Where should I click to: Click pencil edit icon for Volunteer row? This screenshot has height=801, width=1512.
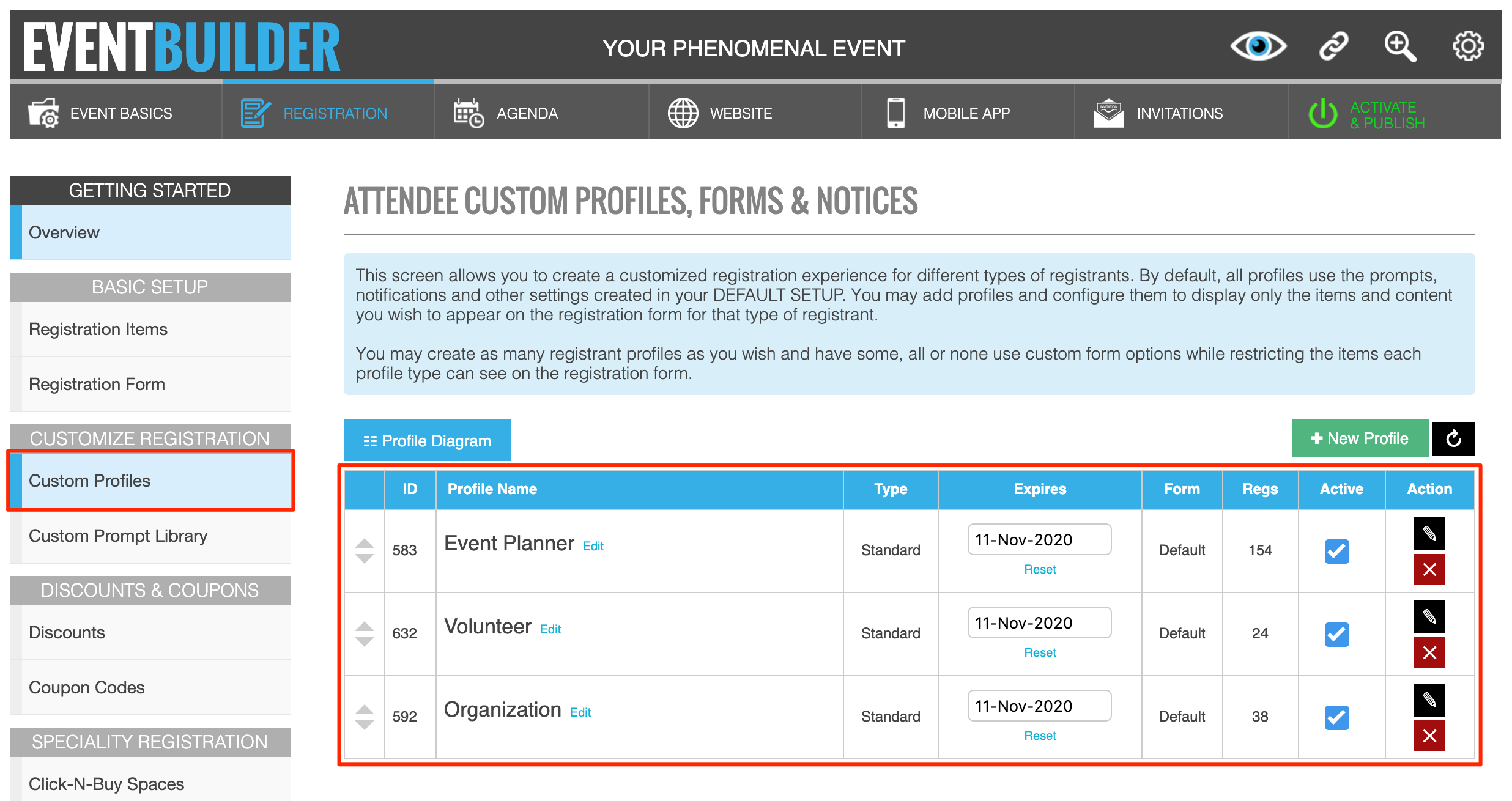tap(1429, 616)
